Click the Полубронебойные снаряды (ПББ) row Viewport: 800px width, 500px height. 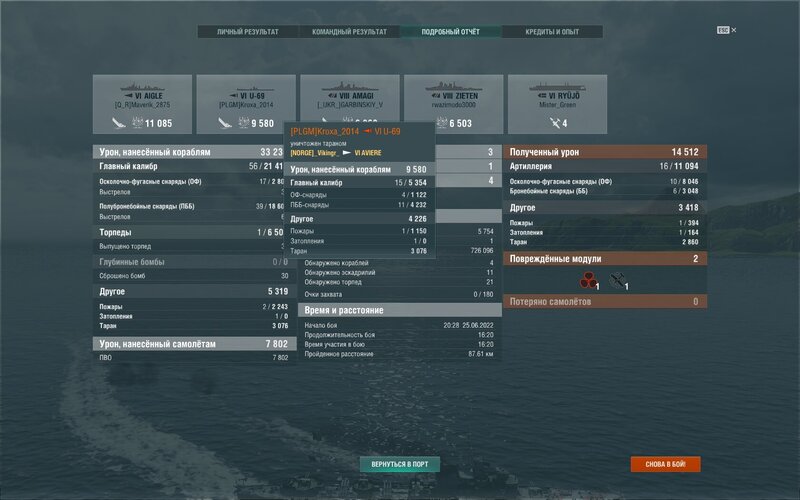click(188, 206)
